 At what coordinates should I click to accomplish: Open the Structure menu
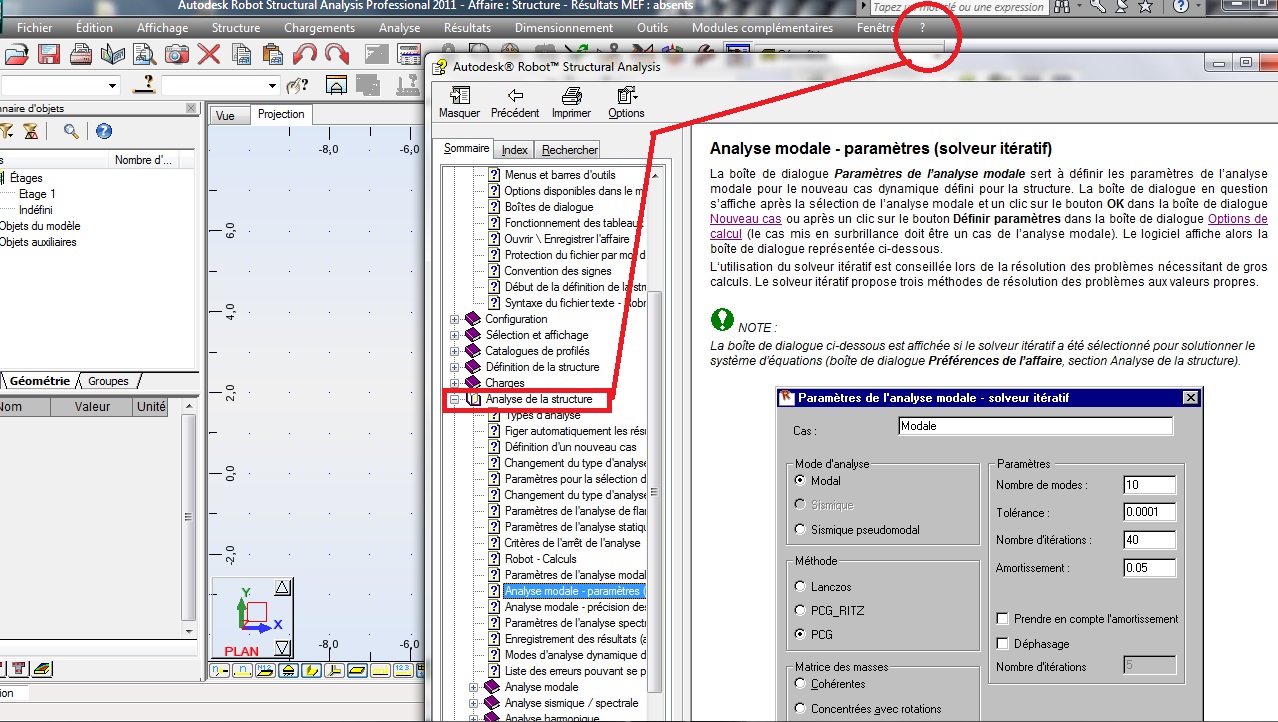click(x=236, y=28)
